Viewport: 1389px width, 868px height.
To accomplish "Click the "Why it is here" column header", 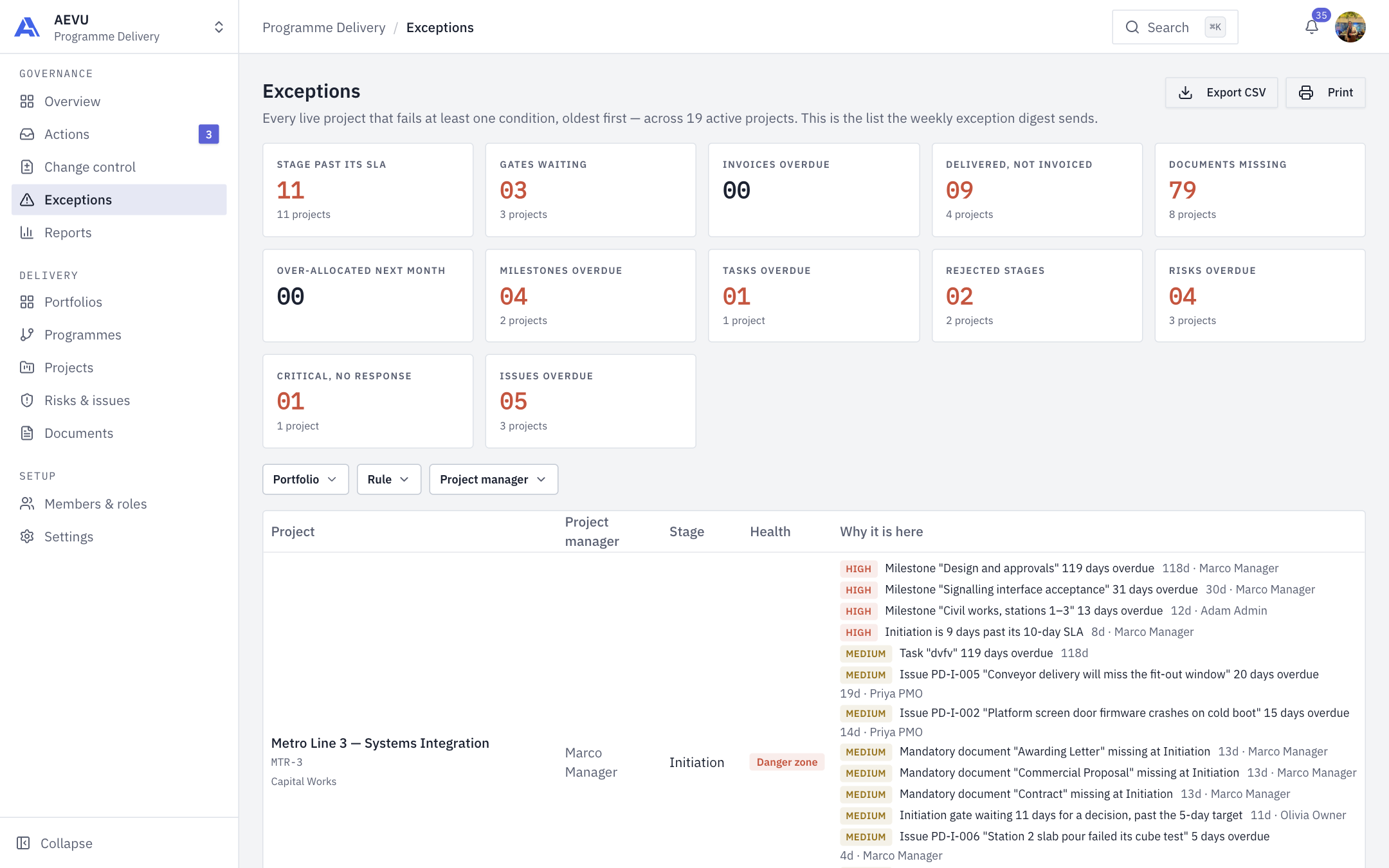I will [881, 532].
